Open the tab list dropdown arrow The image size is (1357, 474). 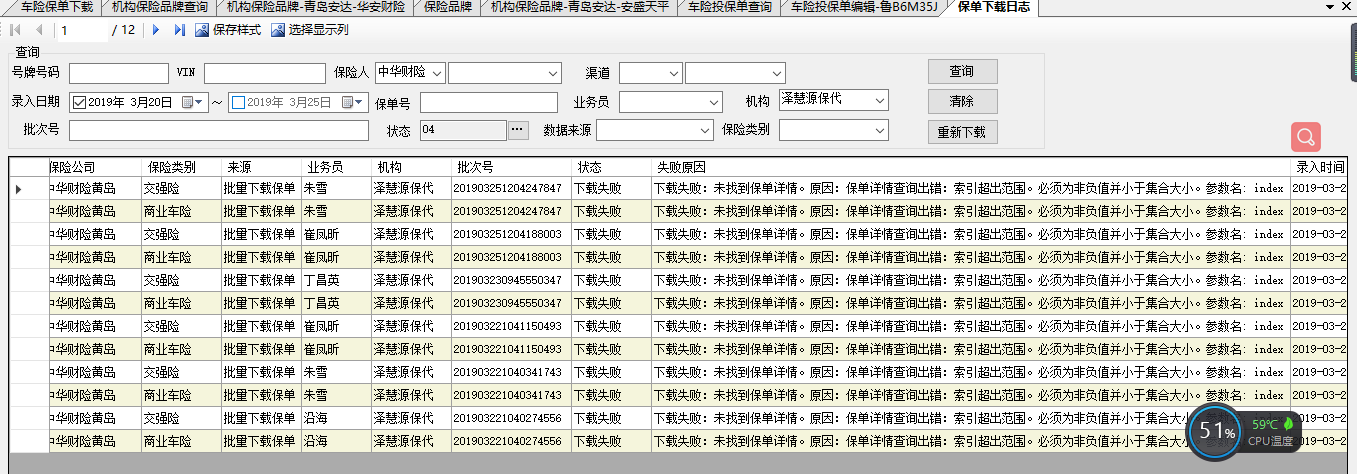click(1331, 8)
